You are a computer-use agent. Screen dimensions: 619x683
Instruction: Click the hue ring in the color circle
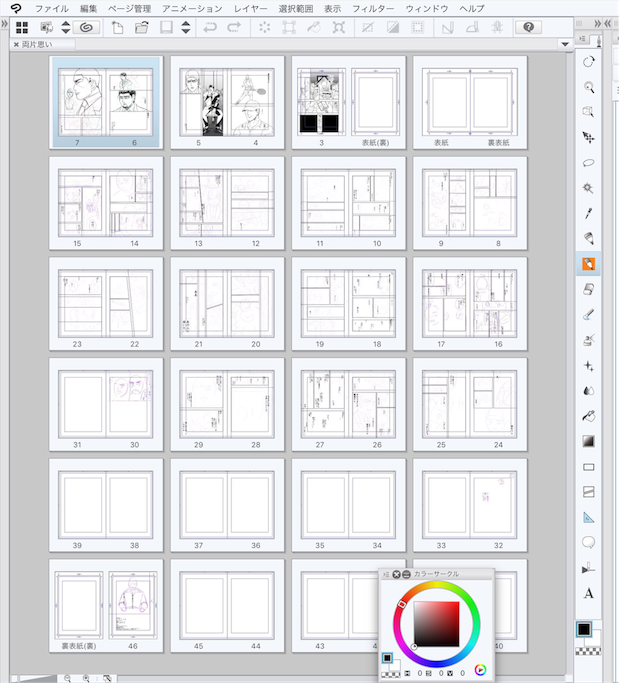(x=436, y=587)
